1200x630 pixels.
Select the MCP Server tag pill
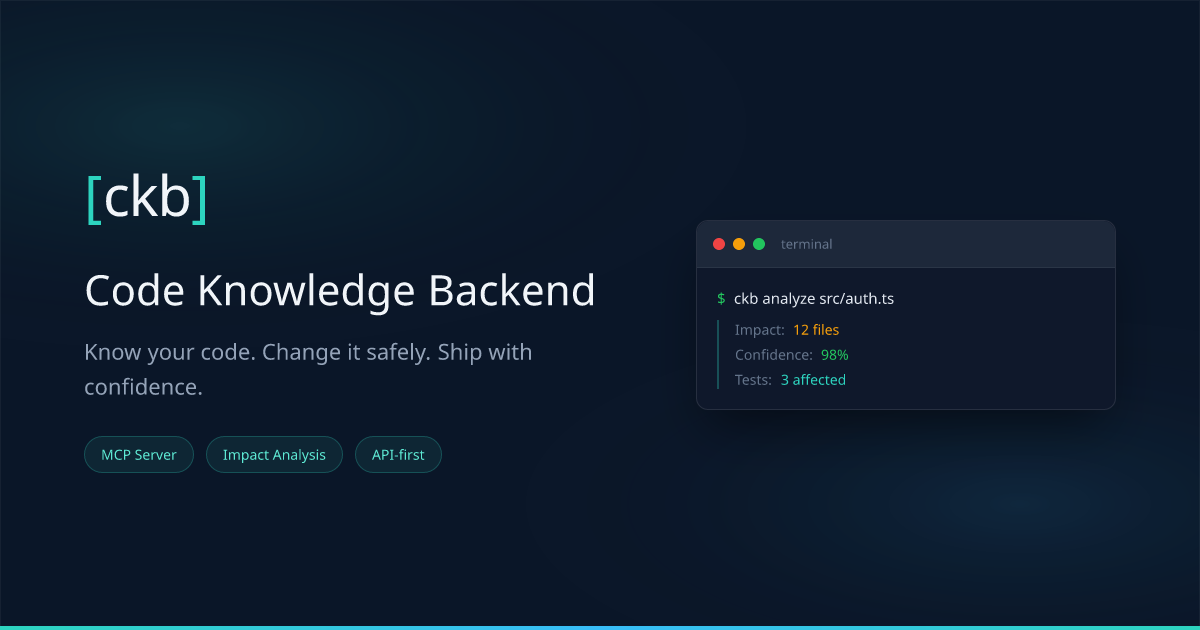tap(139, 454)
